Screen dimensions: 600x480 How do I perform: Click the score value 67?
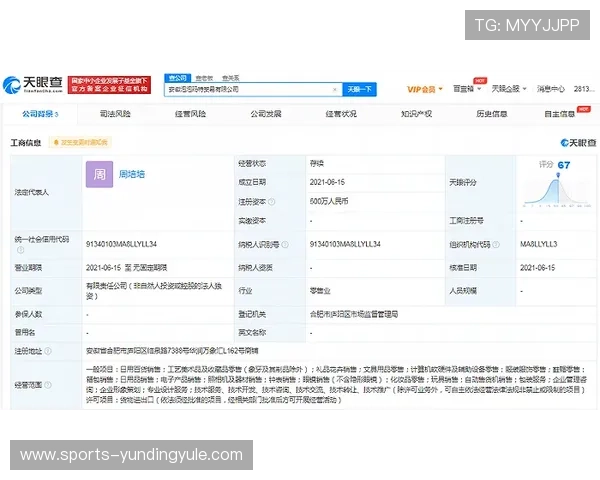[x=564, y=165]
